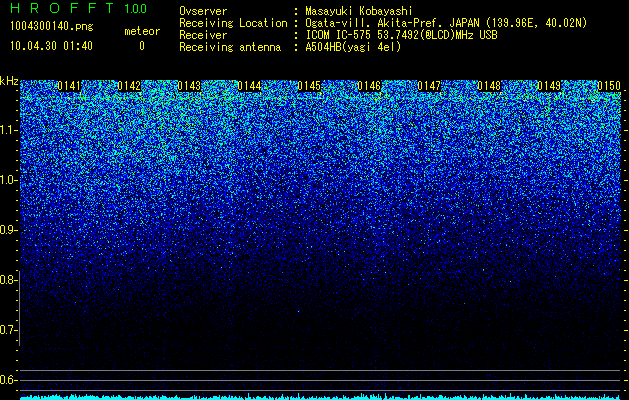This screenshot has height=400, width=629.
Task: Click version number 1.0.0
Action: point(136,8)
